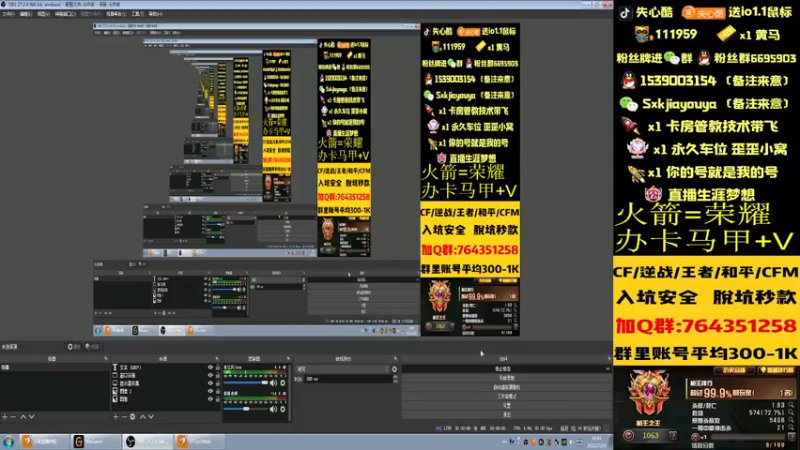This screenshot has width=800, height=450.
Task: Pop out the Scene Transitions dock panel
Action: coord(395,359)
